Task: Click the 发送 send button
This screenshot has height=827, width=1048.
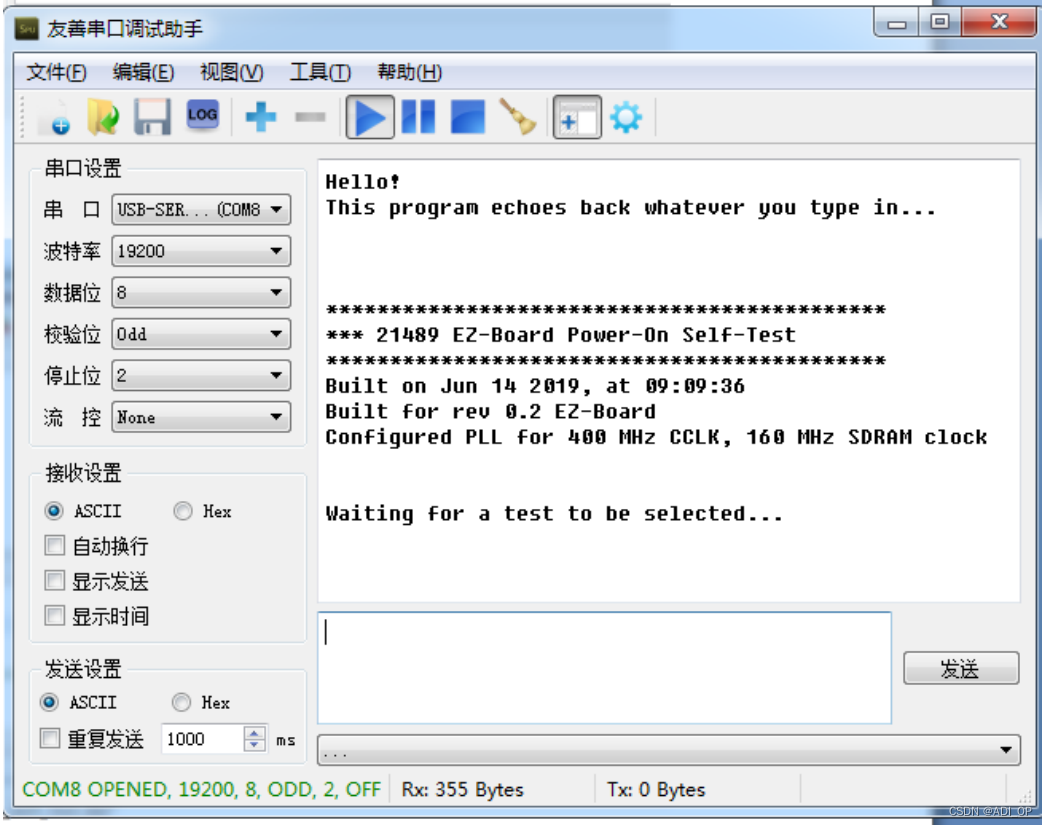Action: tap(961, 668)
